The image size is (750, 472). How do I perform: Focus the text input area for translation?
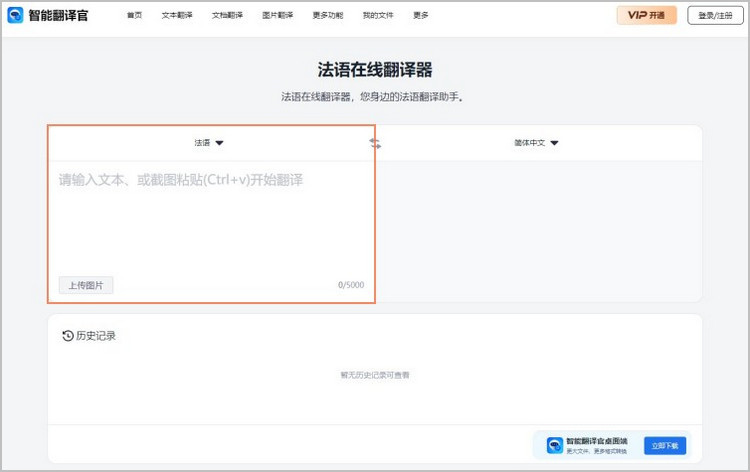(211, 218)
